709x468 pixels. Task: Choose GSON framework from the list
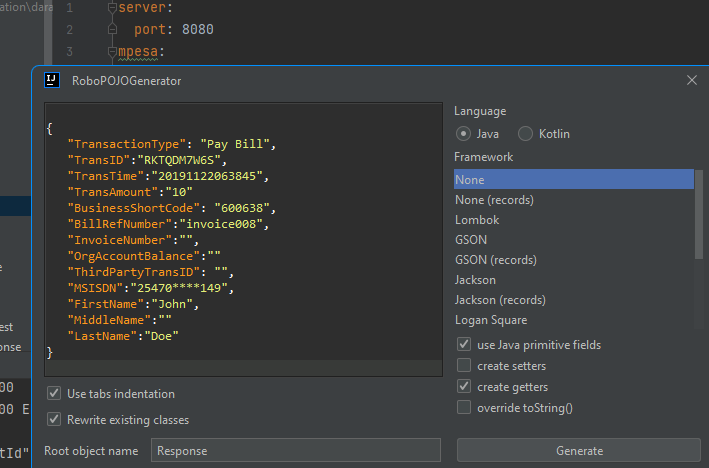click(574, 240)
